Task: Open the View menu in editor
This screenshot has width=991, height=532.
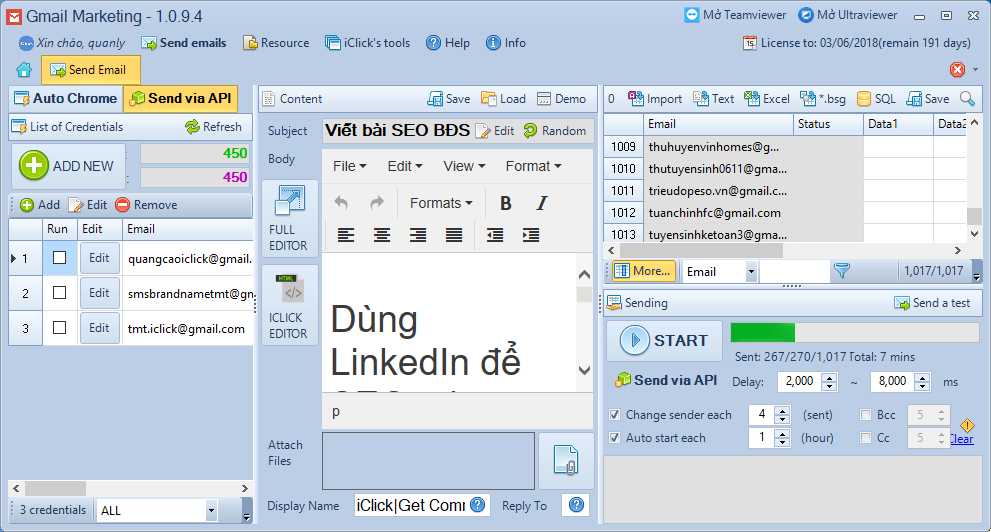Action: point(464,166)
